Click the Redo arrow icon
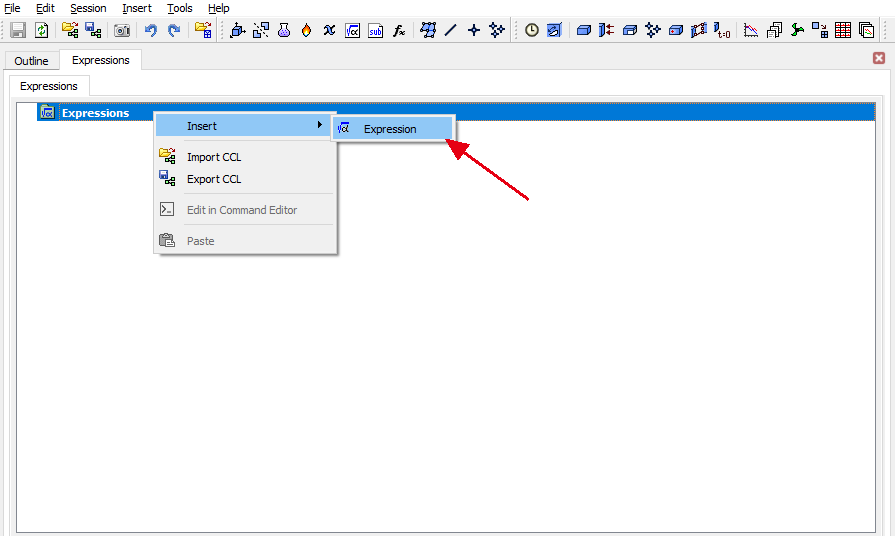Viewport: 895px width, 536px height. click(174, 31)
